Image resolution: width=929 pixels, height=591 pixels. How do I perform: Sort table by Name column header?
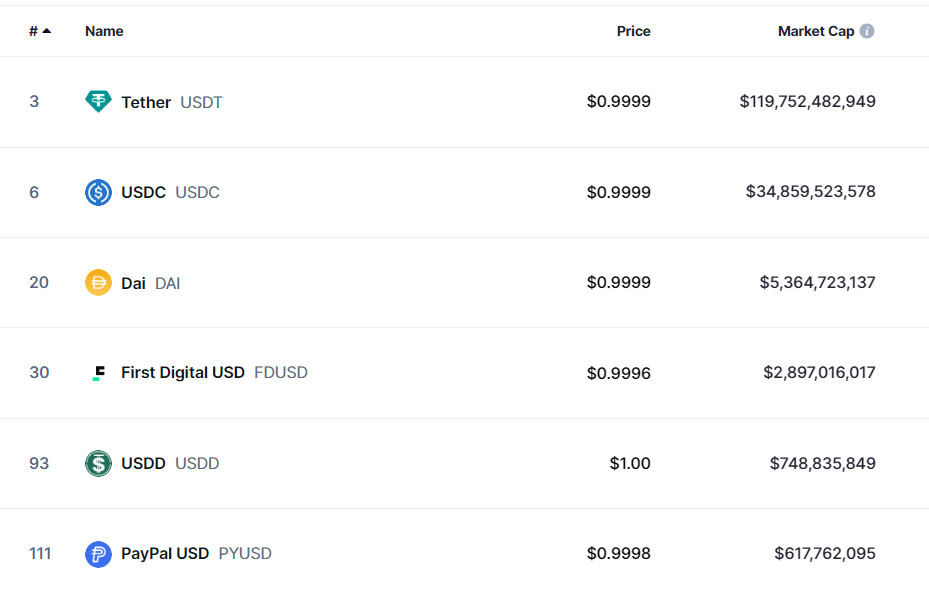pyautogui.click(x=104, y=31)
